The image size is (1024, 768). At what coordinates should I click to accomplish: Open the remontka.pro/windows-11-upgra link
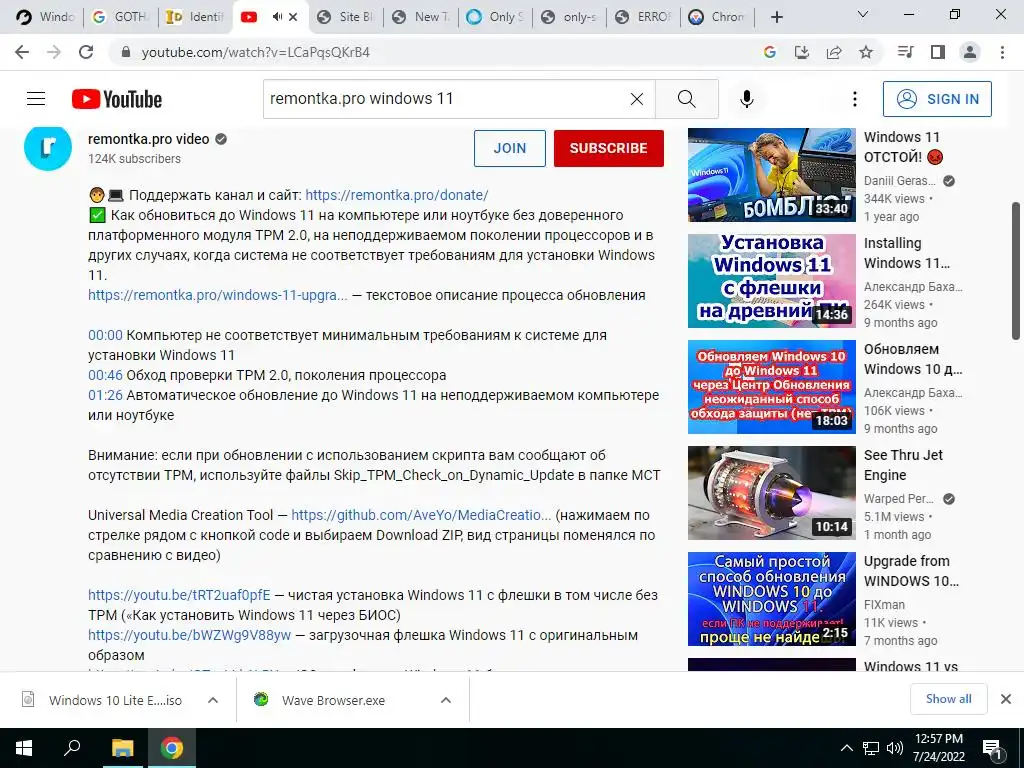[217, 295]
